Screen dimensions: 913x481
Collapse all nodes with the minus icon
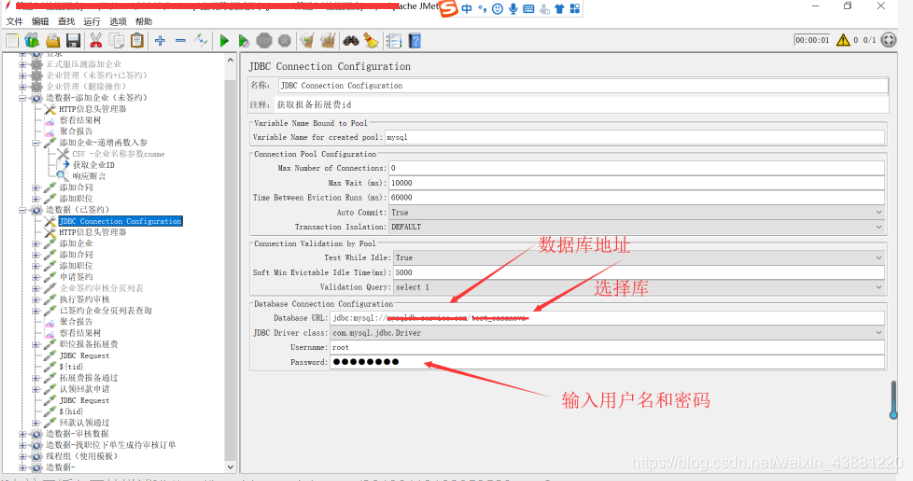(181, 40)
